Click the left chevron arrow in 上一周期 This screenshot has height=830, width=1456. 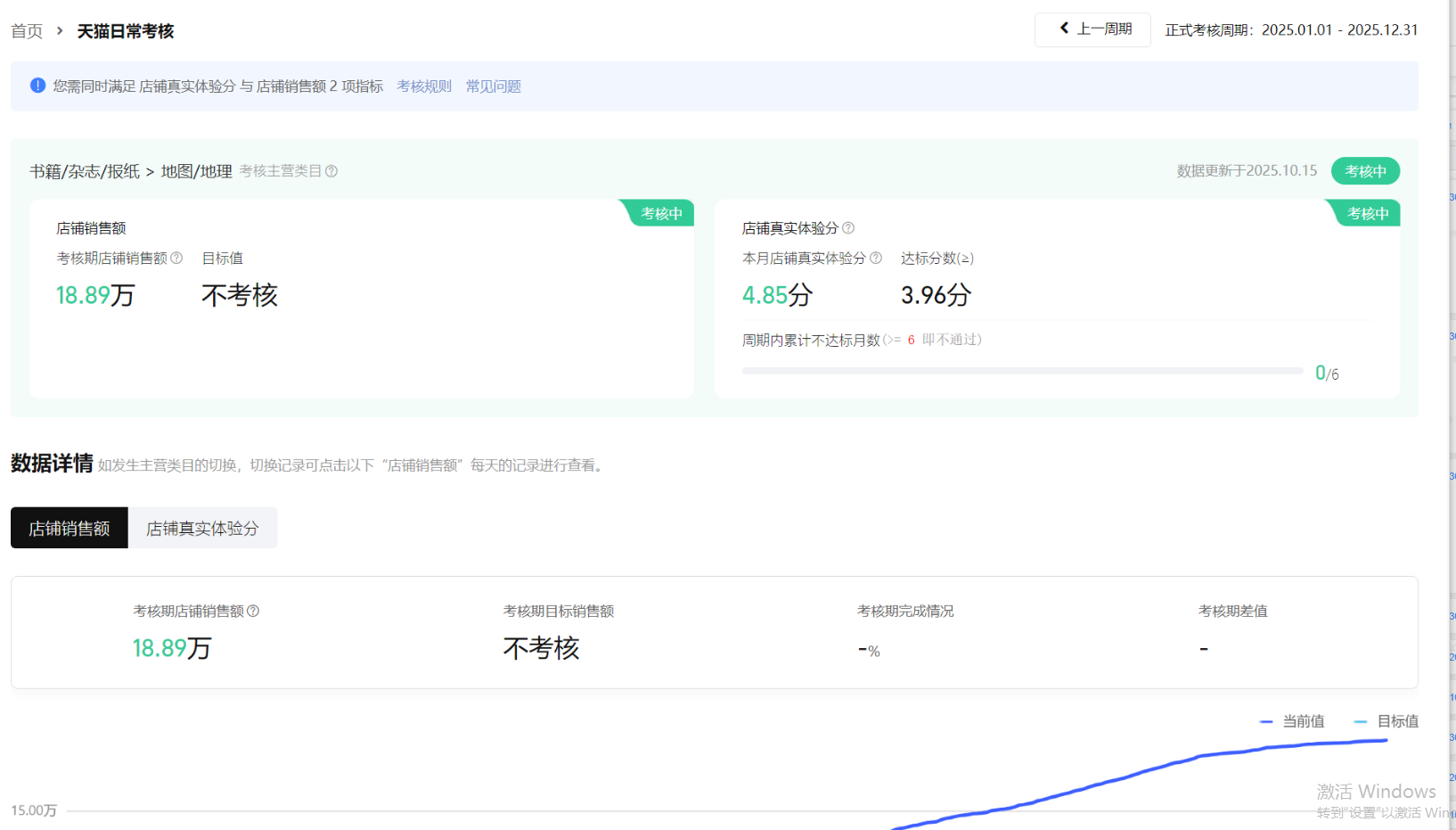(x=1064, y=29)
